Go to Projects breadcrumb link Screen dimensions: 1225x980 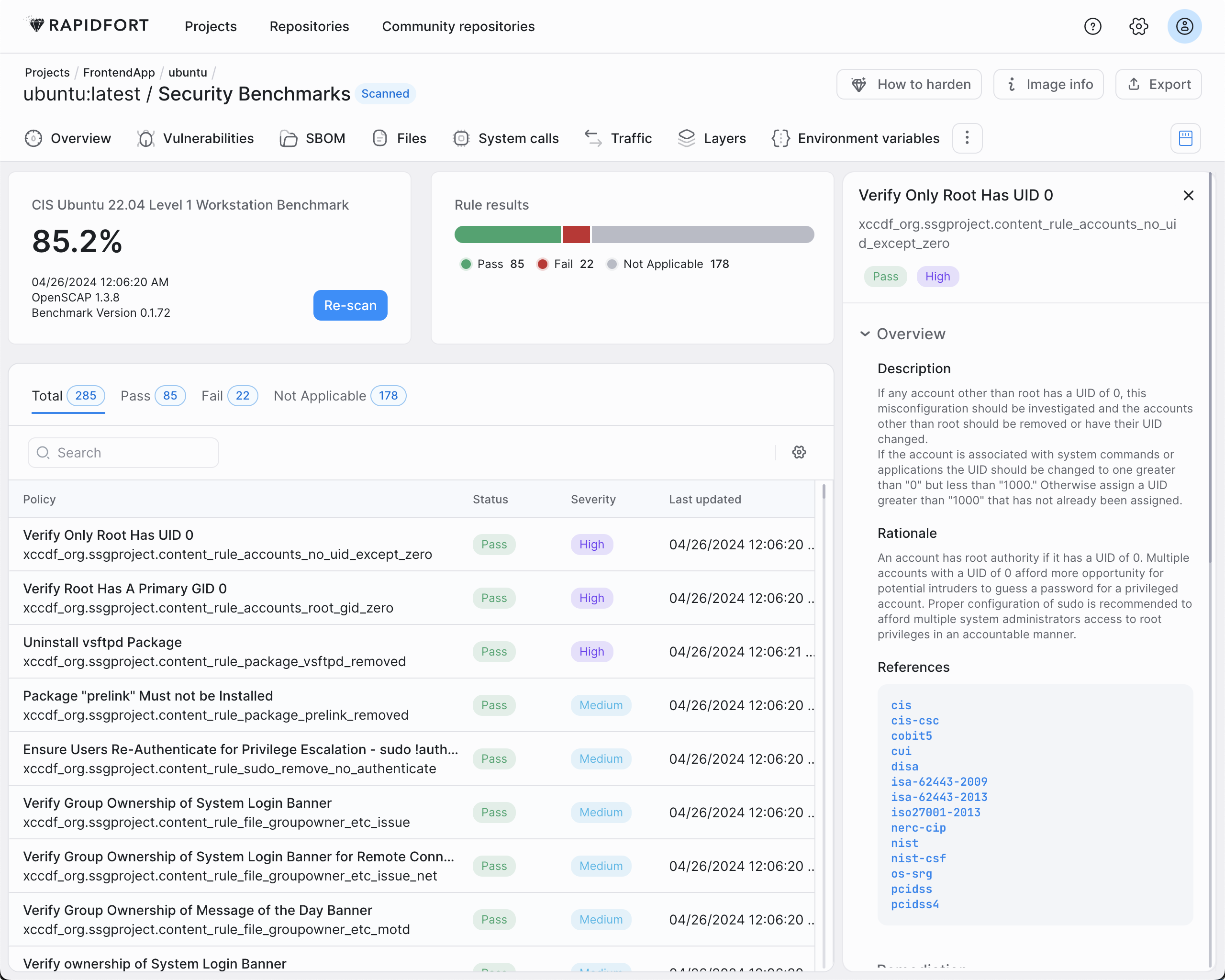[x=47, y=72]
